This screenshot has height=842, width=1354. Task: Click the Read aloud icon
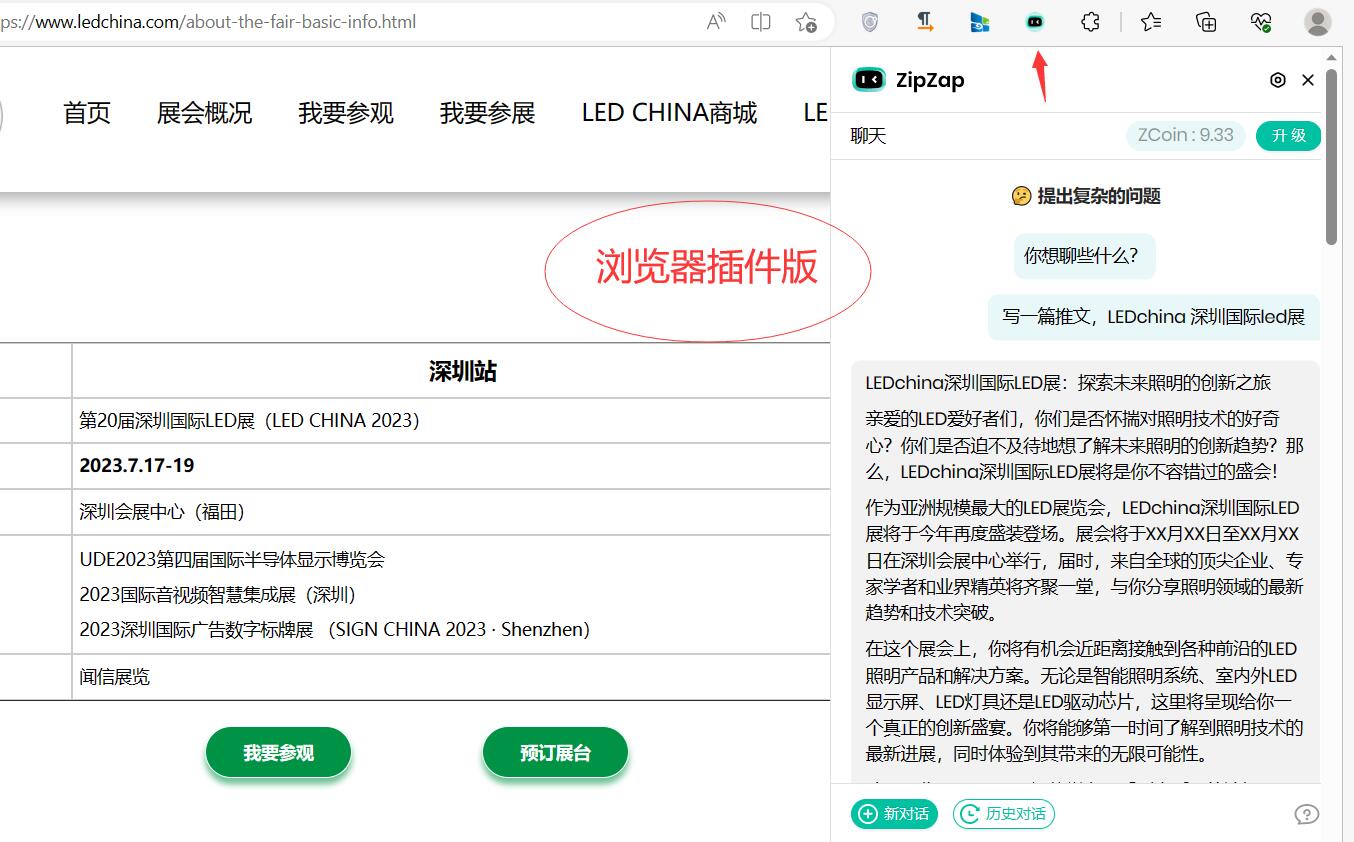pos(716,22)
